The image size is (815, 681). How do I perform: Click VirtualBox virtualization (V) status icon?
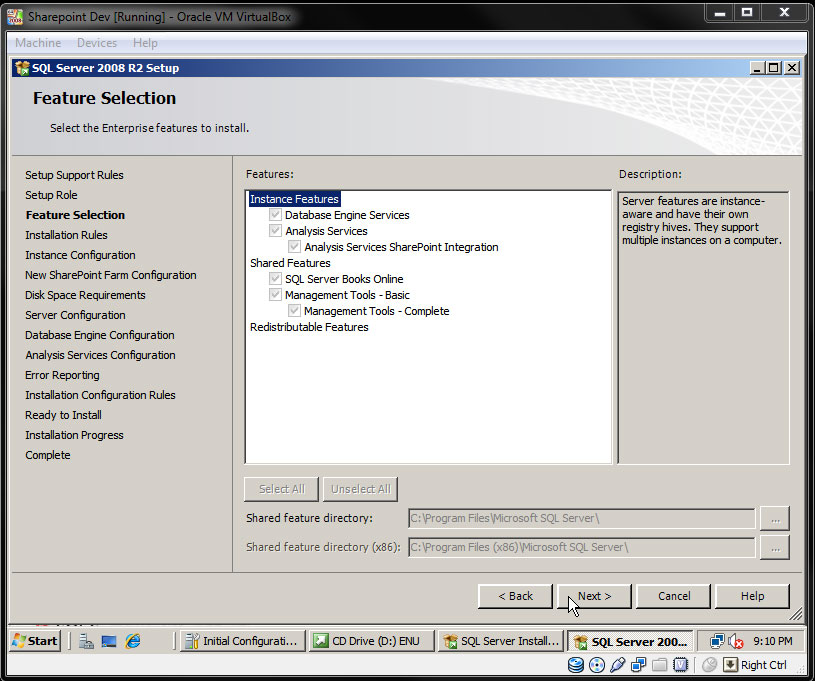point(680,665)
